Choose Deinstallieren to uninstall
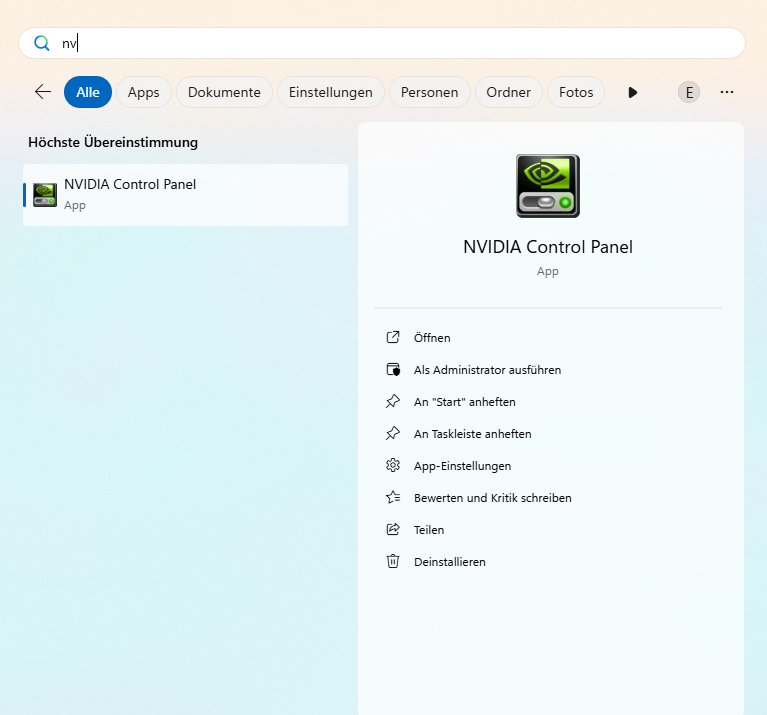The width and height of the screenshot is (767, 715). point(450,562)
